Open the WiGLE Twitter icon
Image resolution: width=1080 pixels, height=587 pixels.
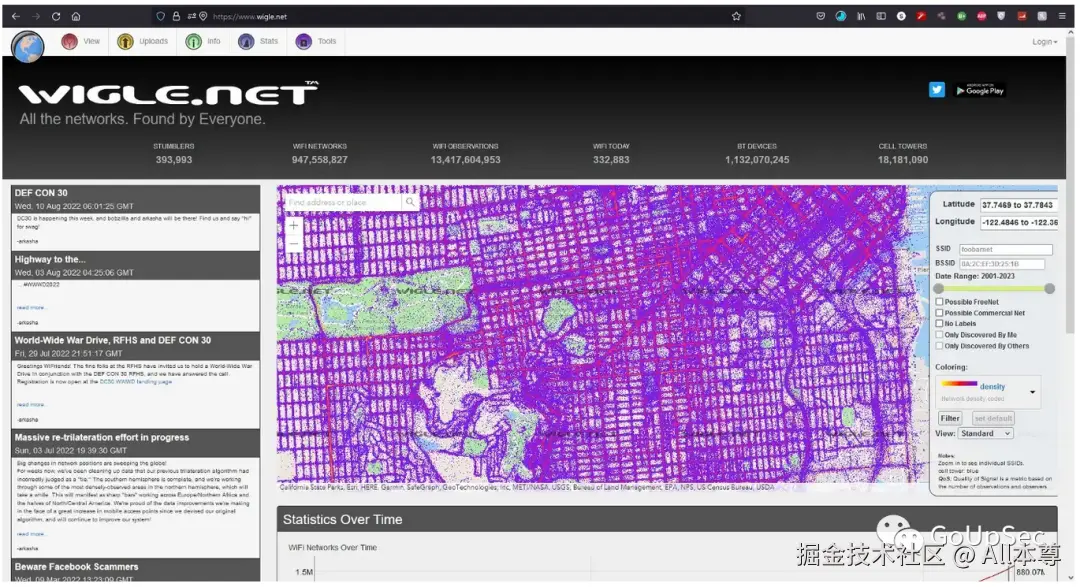point(937,90)
